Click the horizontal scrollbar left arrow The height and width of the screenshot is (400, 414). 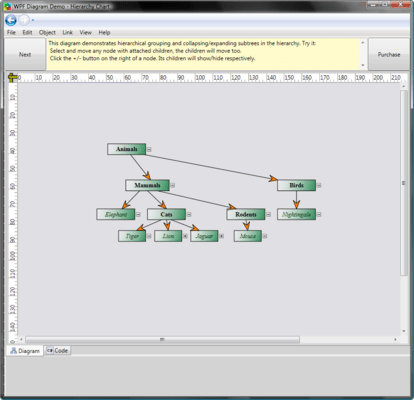pyautogui.click(x=21, y=339)
